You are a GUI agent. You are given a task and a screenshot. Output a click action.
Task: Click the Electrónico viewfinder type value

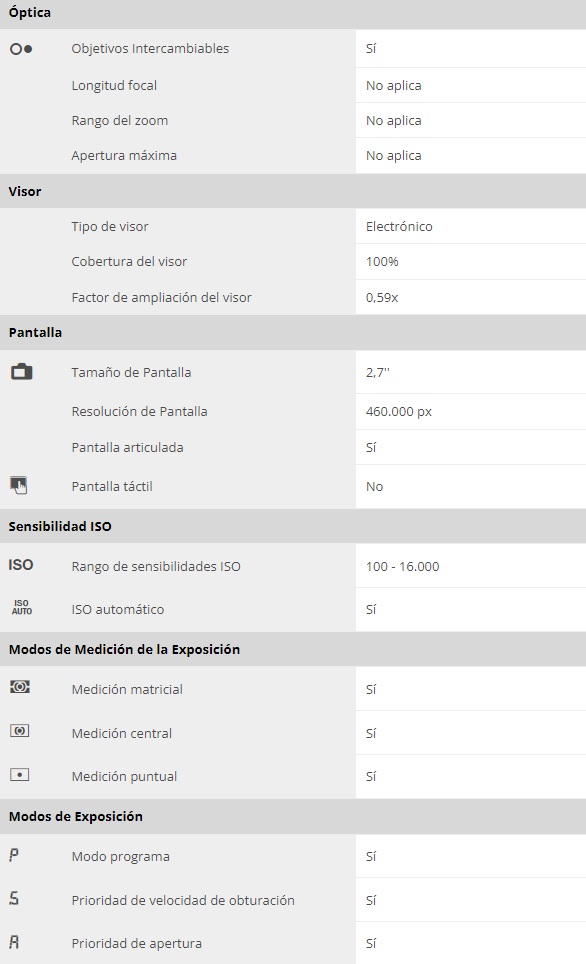click(399, 226)
